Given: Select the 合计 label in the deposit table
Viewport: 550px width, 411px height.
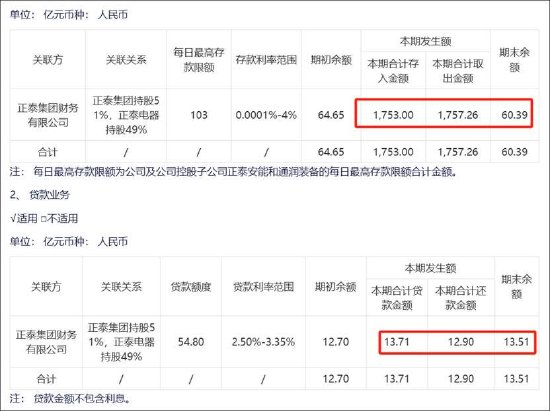Looking at the screenshot, I should [x=47, y=152].
